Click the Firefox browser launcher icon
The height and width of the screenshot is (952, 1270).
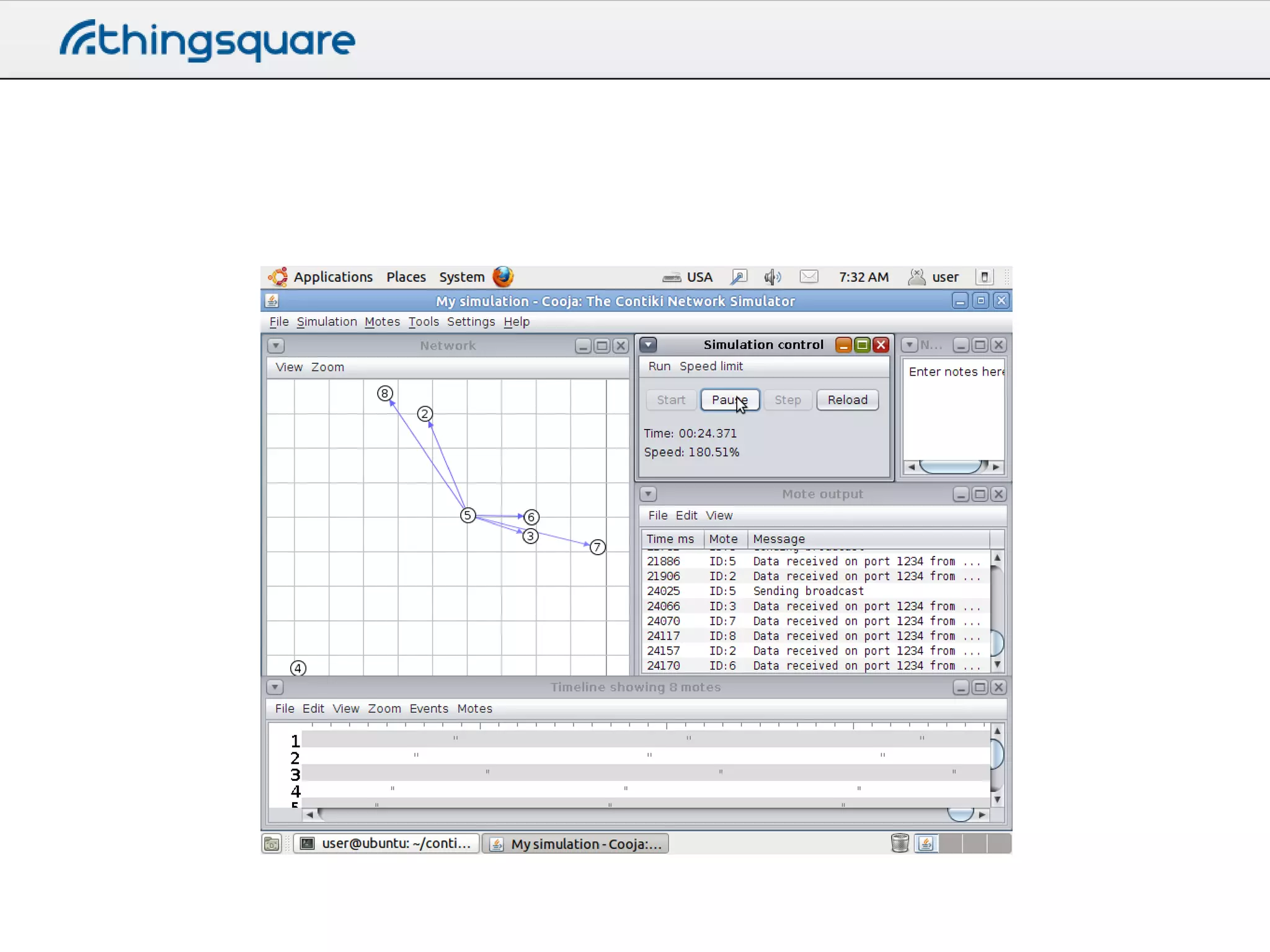click(503, 276)
